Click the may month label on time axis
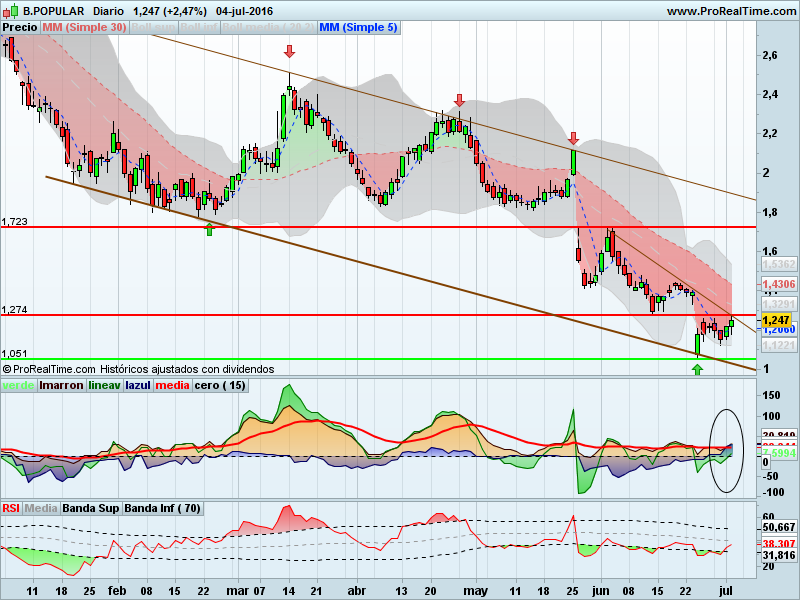This screenshot has width=800, height=600. coord(476,591)
